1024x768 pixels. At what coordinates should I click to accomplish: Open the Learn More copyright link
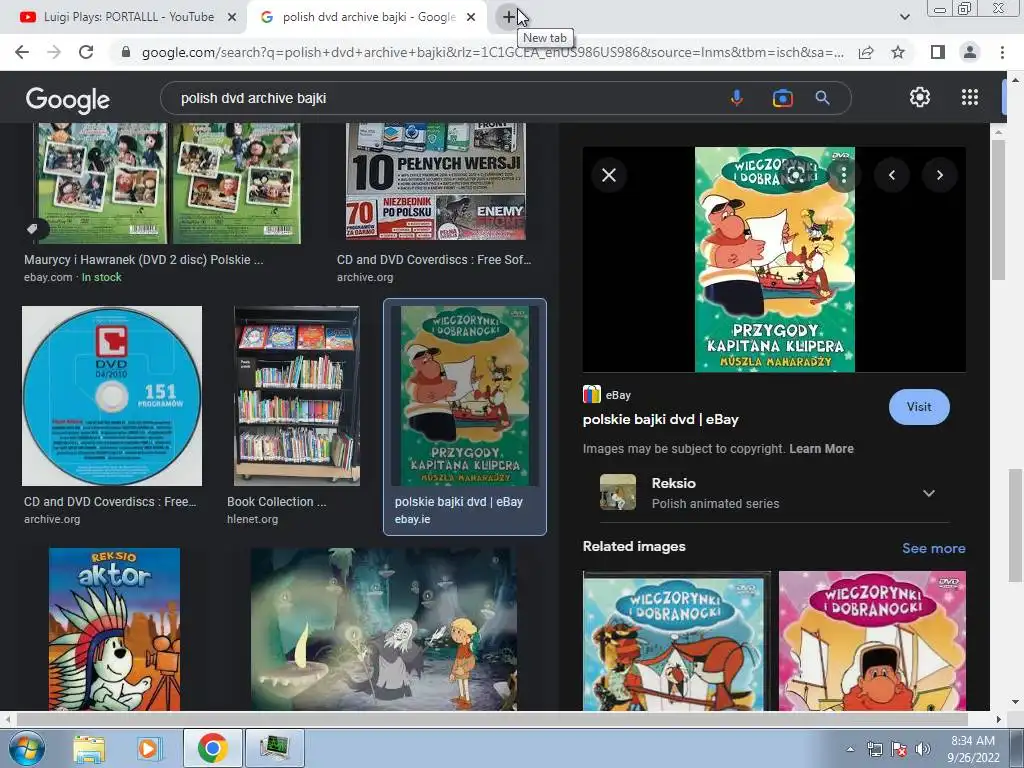[821, 449]
